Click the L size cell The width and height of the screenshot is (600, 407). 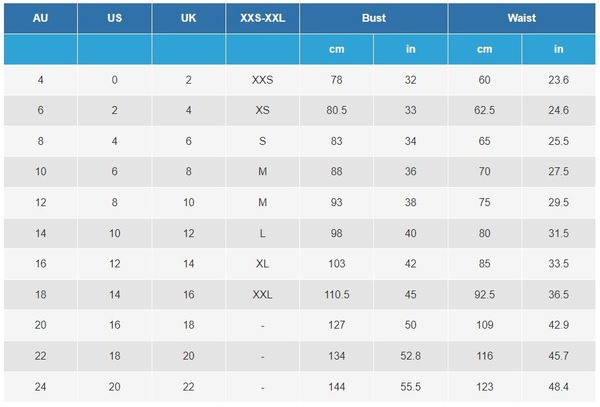(x=262, y=233)
